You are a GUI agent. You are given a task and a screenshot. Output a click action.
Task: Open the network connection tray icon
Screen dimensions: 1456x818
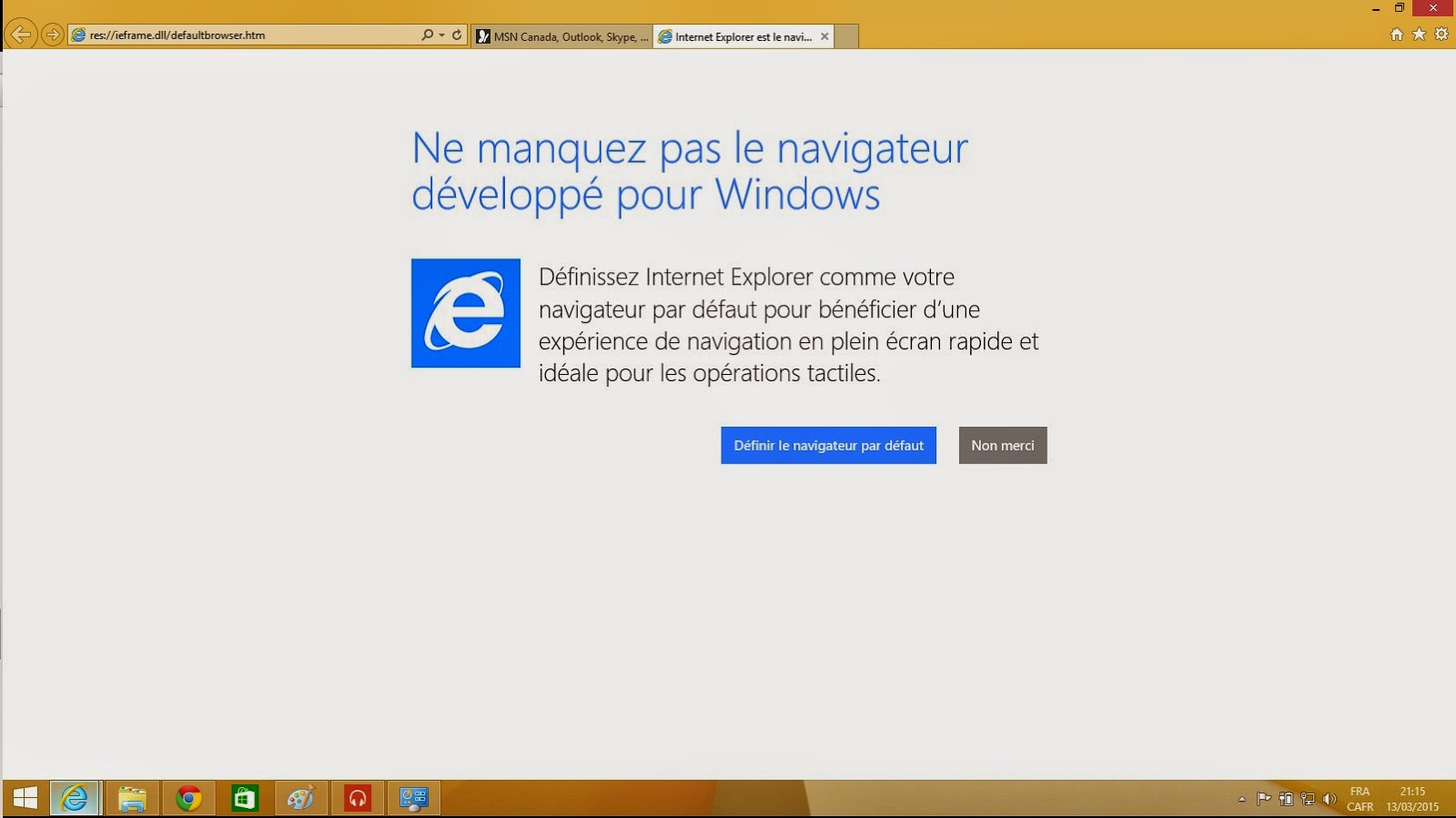[1308, 799]
